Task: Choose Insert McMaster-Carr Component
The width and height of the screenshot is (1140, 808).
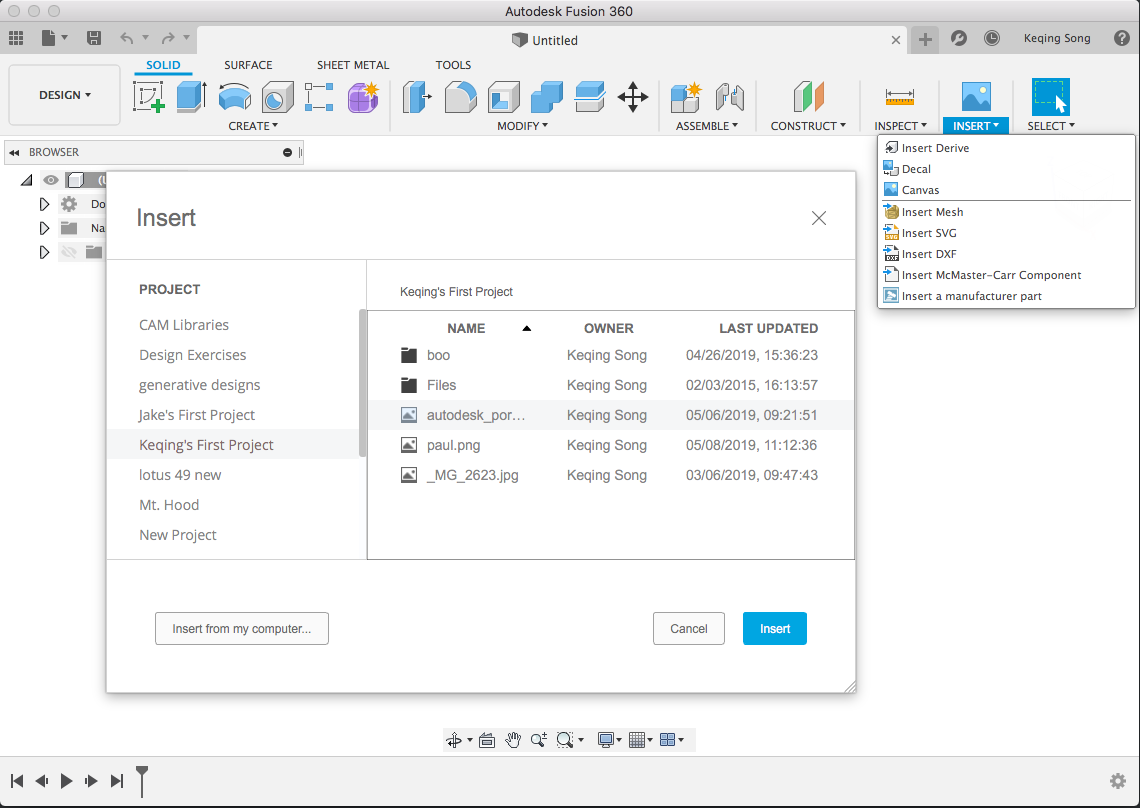Action: tap(1006, 275)
